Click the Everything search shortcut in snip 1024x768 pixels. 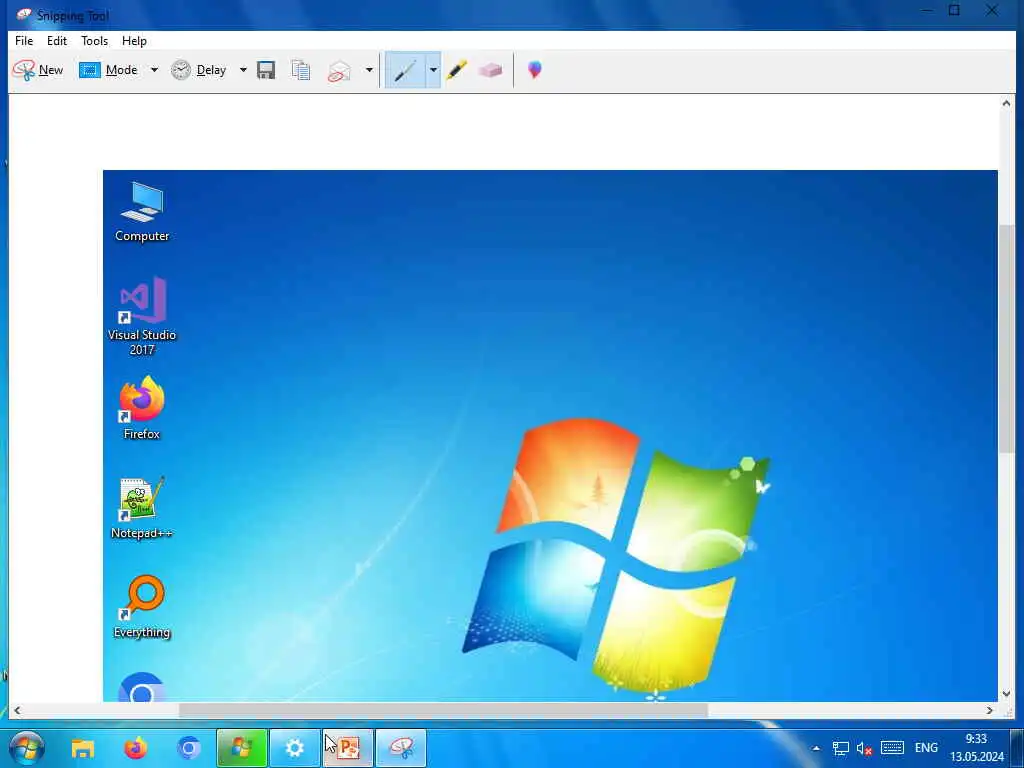(142, 607)
